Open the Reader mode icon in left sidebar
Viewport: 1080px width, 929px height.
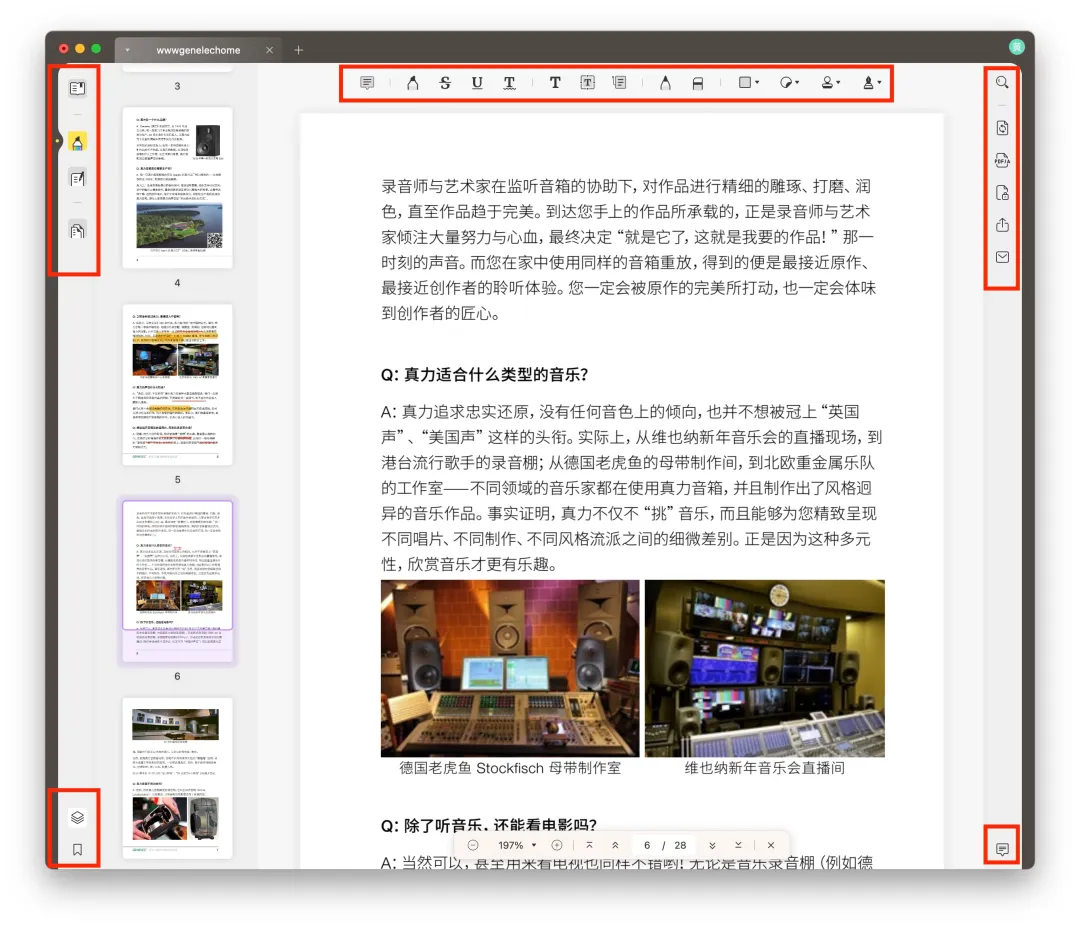click(77, 88)
